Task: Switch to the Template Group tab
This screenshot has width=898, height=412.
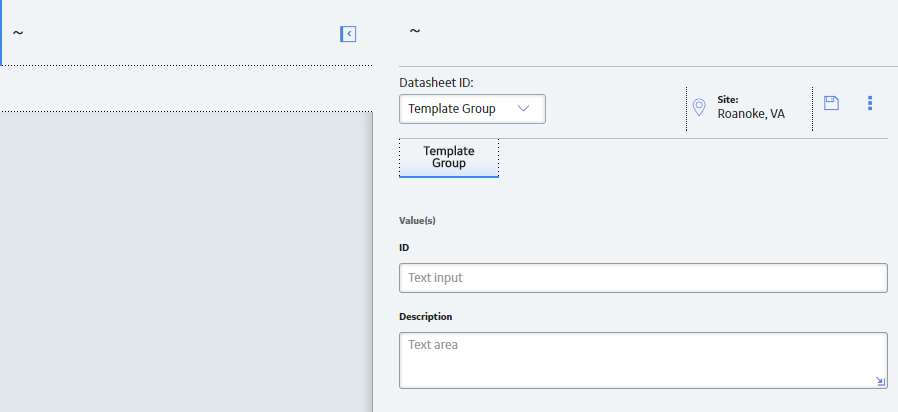Action: coord(448,158)
